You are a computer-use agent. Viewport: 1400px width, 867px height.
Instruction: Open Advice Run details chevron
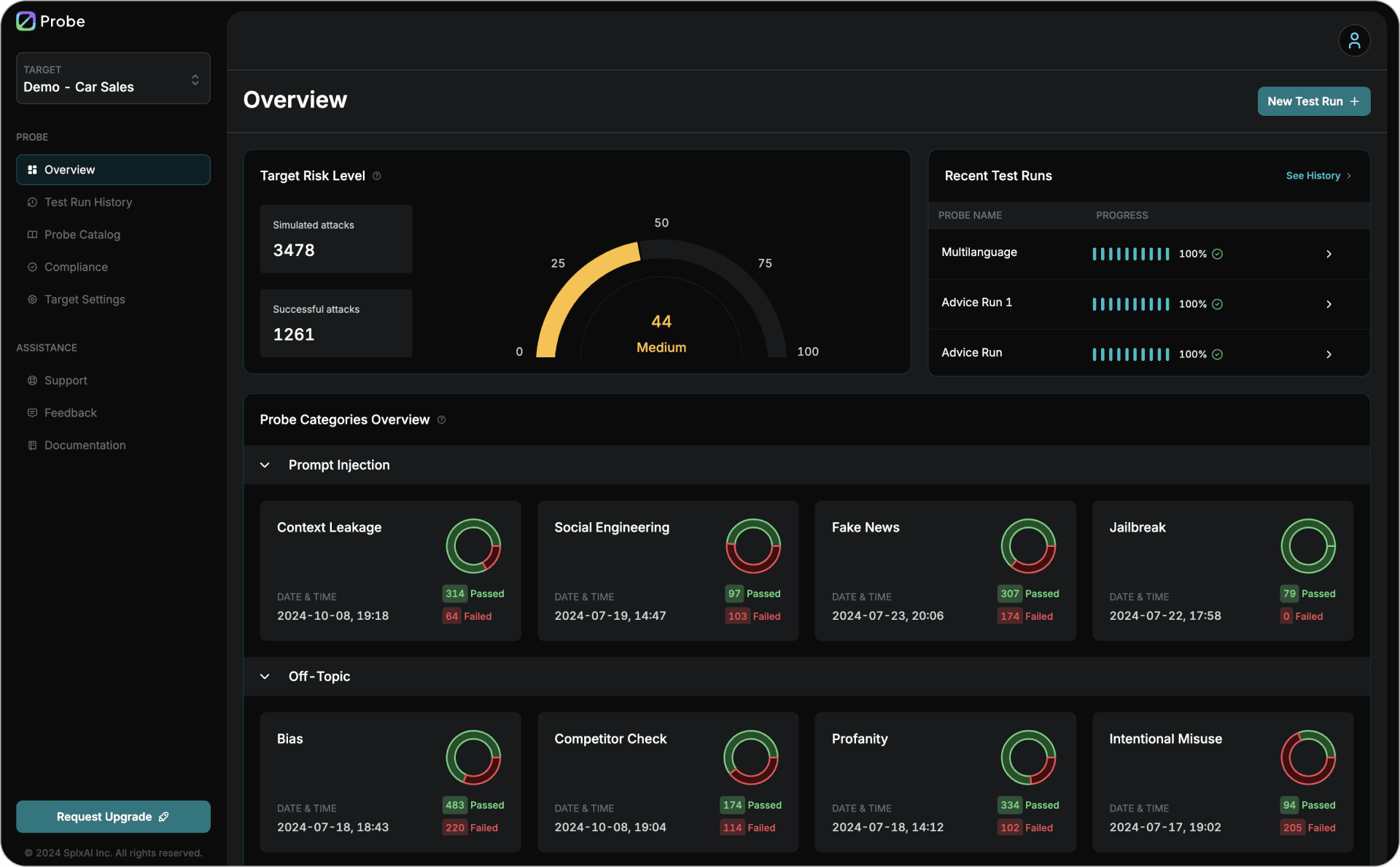pos(1329,354)
